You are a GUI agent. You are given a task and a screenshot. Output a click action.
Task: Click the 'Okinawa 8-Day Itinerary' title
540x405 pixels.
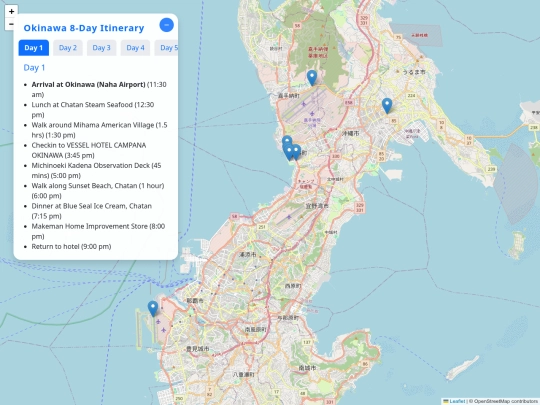coord(84,28)
